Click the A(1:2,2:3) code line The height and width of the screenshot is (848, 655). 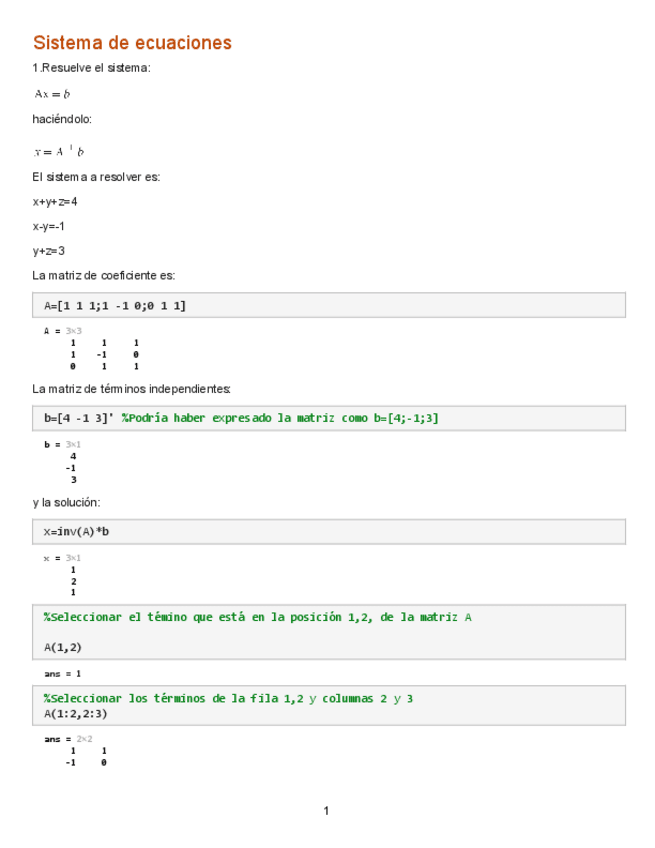click(x=75, y=713)
